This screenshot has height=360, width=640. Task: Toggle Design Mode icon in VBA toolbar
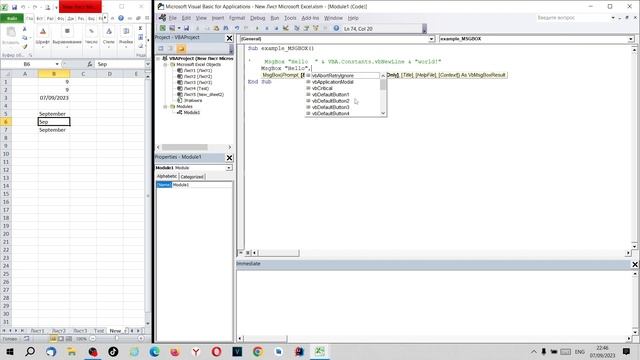286,28
